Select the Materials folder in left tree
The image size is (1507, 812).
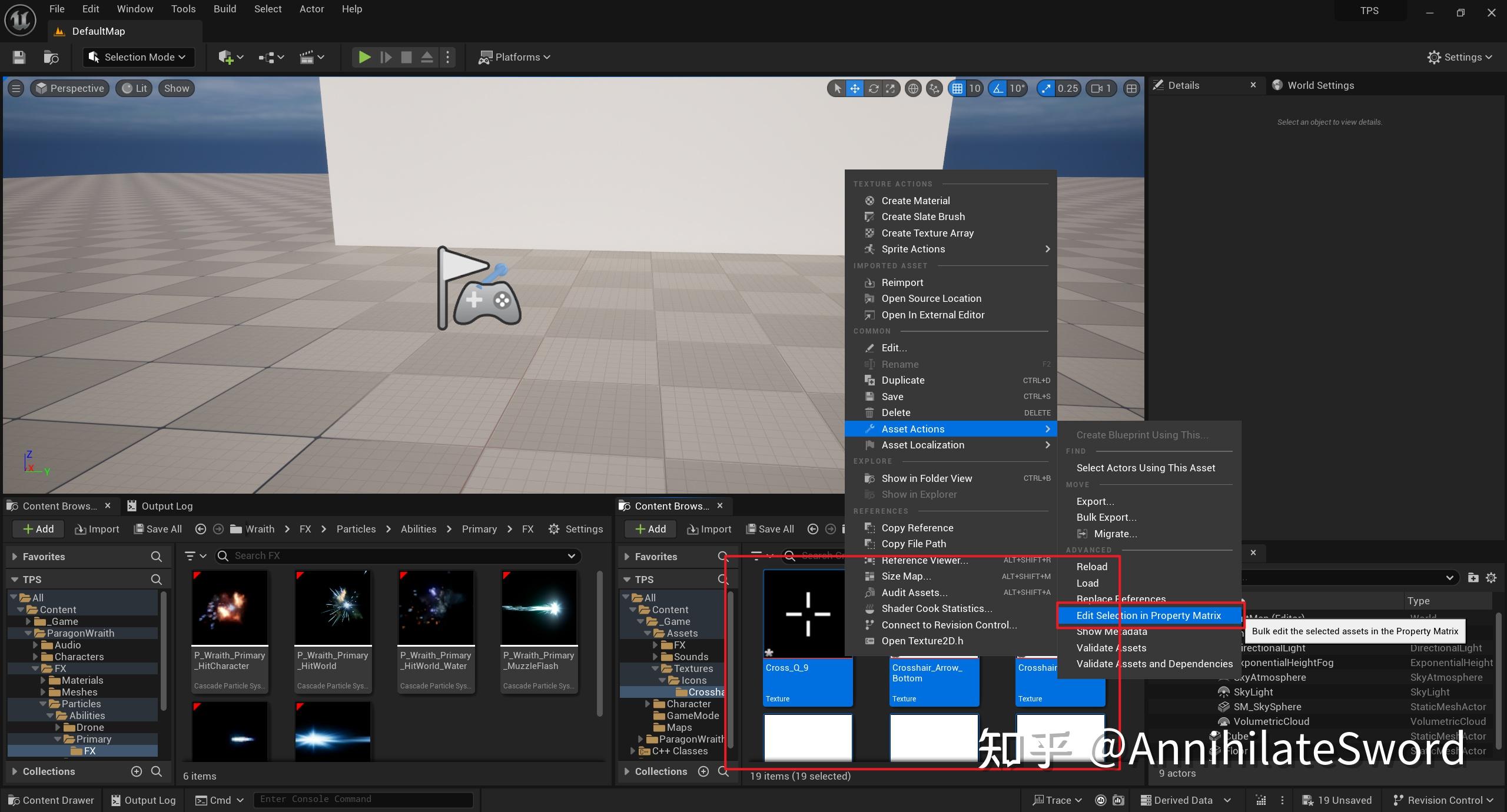pos(82,680)
